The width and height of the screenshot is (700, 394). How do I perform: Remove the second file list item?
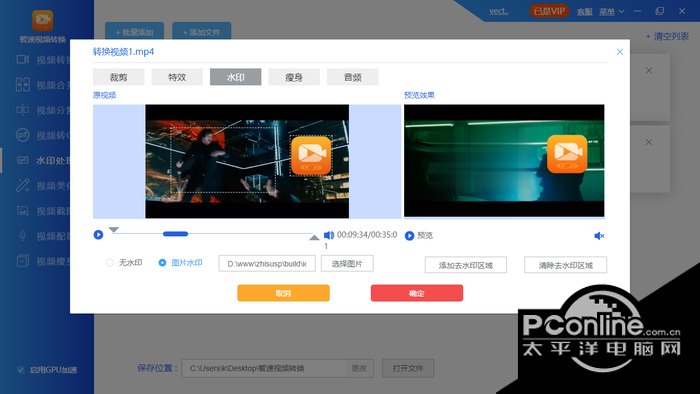click(649, 142)
